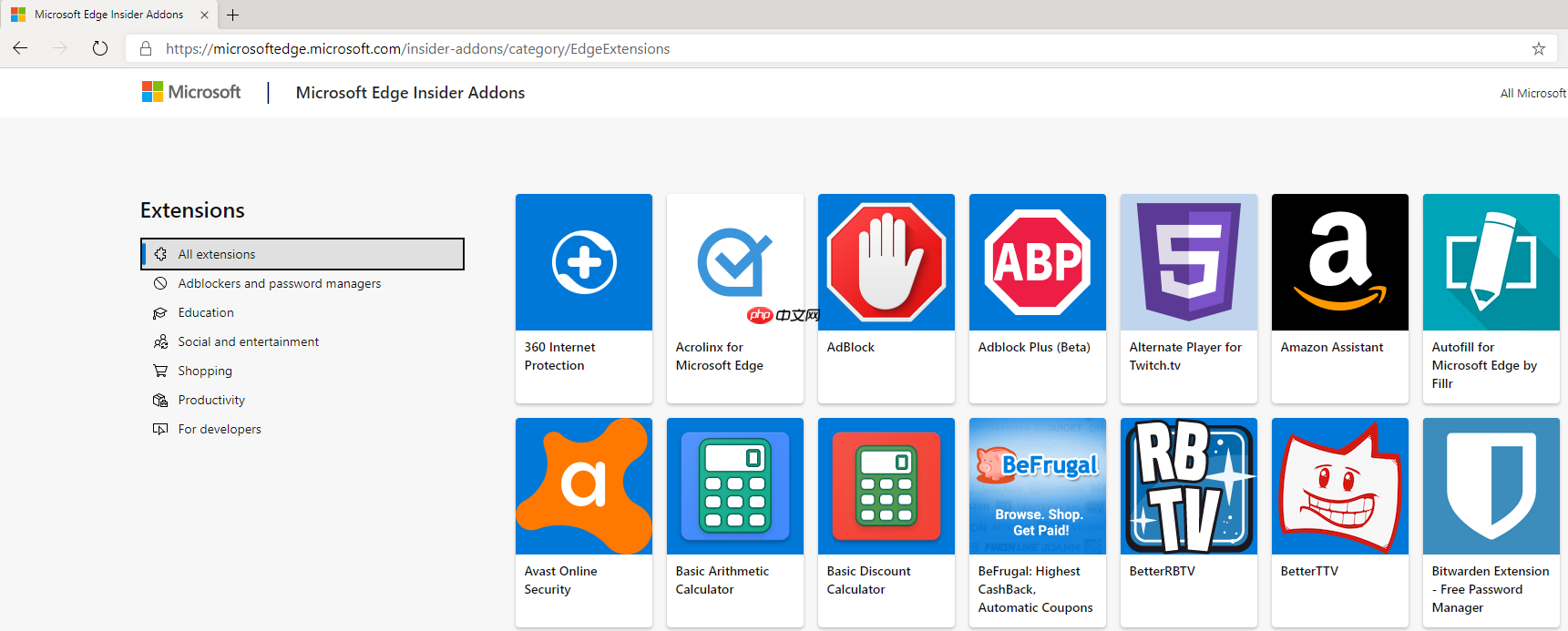Open the green Basic Arithmetic Calculator icon

coord(735,486)
